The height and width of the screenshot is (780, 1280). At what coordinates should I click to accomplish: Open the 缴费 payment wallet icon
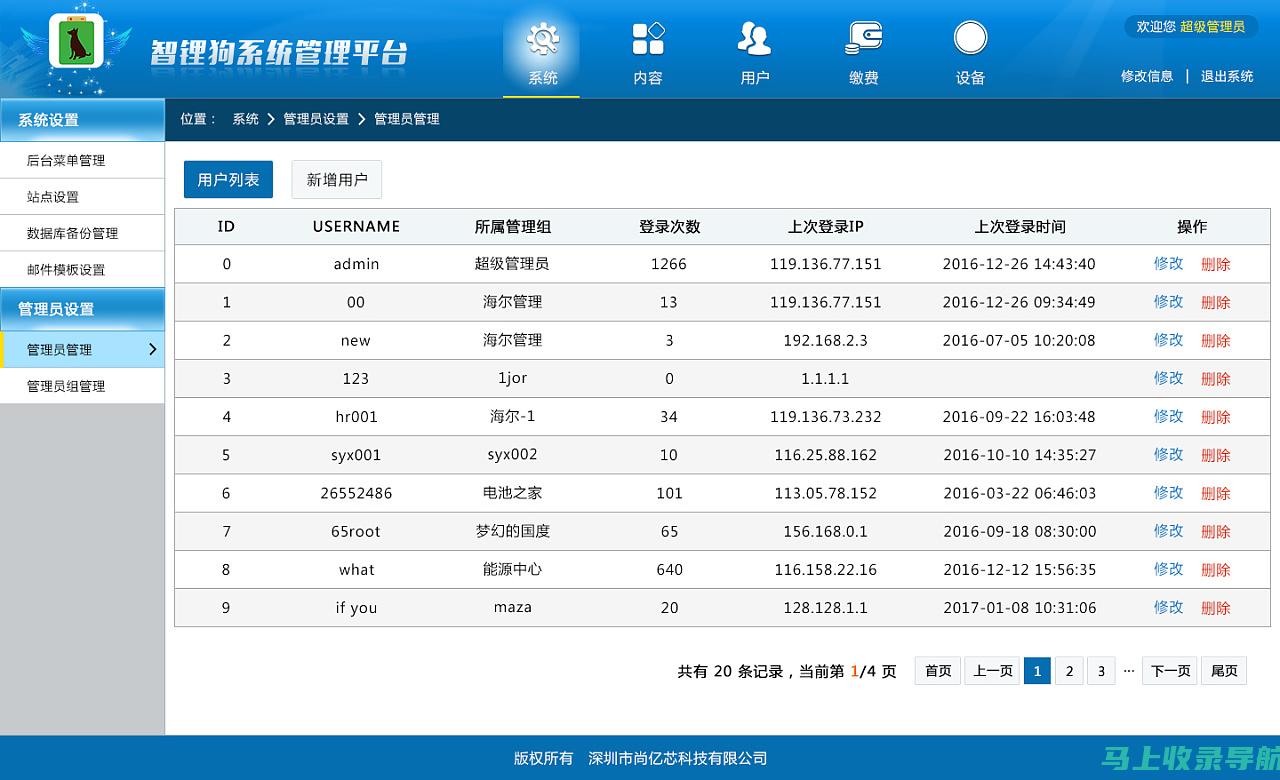[x=863, y=39]
